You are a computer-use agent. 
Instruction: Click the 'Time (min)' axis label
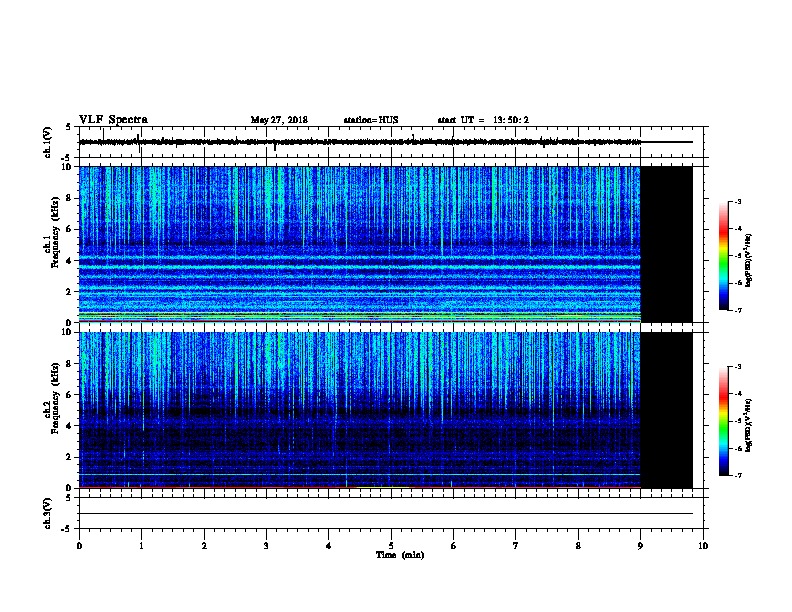point(400,555)
